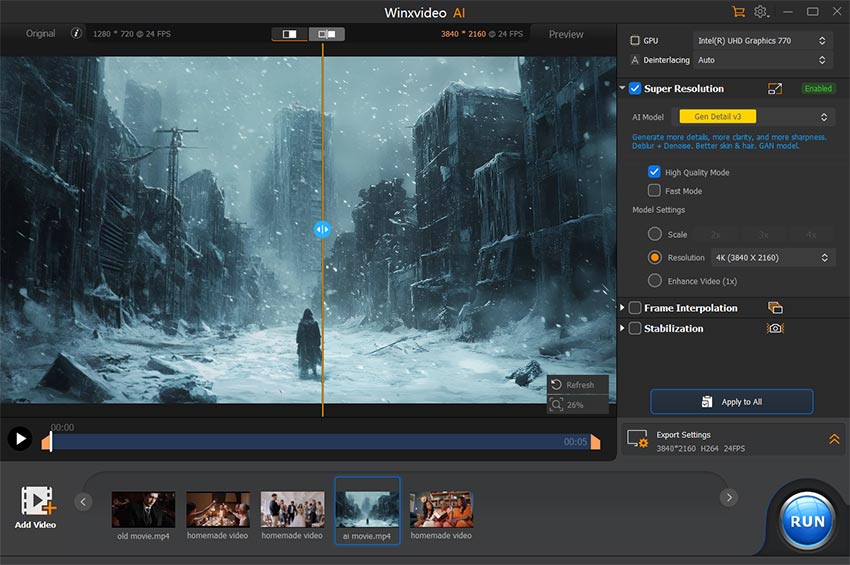Expand the Stabilization section arrow
850x565 pixels.
point(622,328)
